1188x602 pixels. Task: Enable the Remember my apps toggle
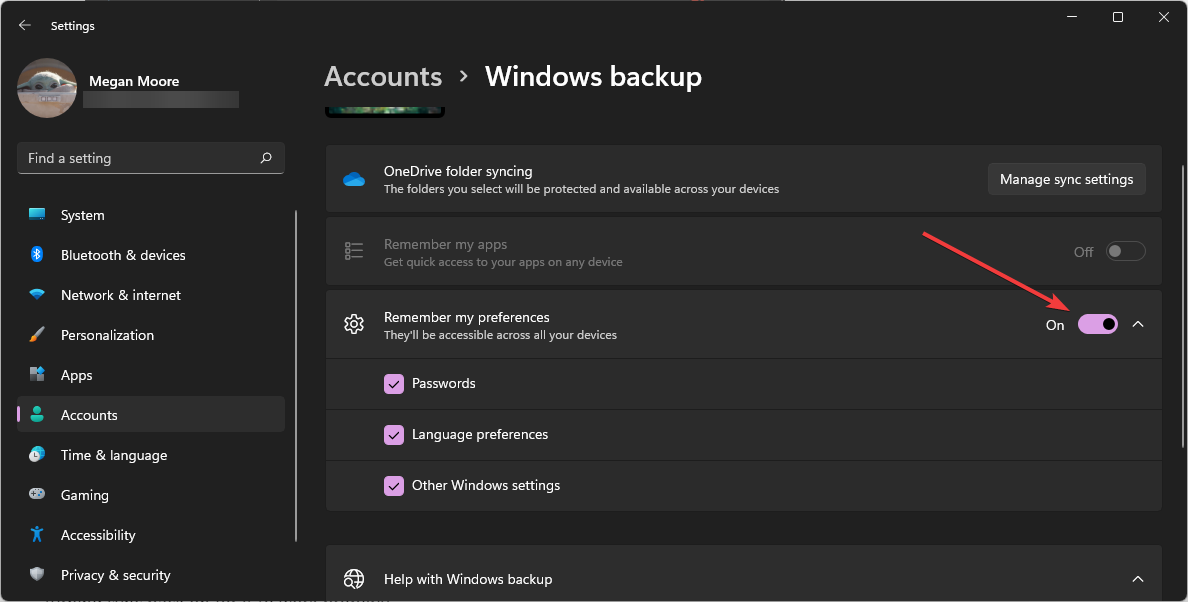click(1125, 251)
